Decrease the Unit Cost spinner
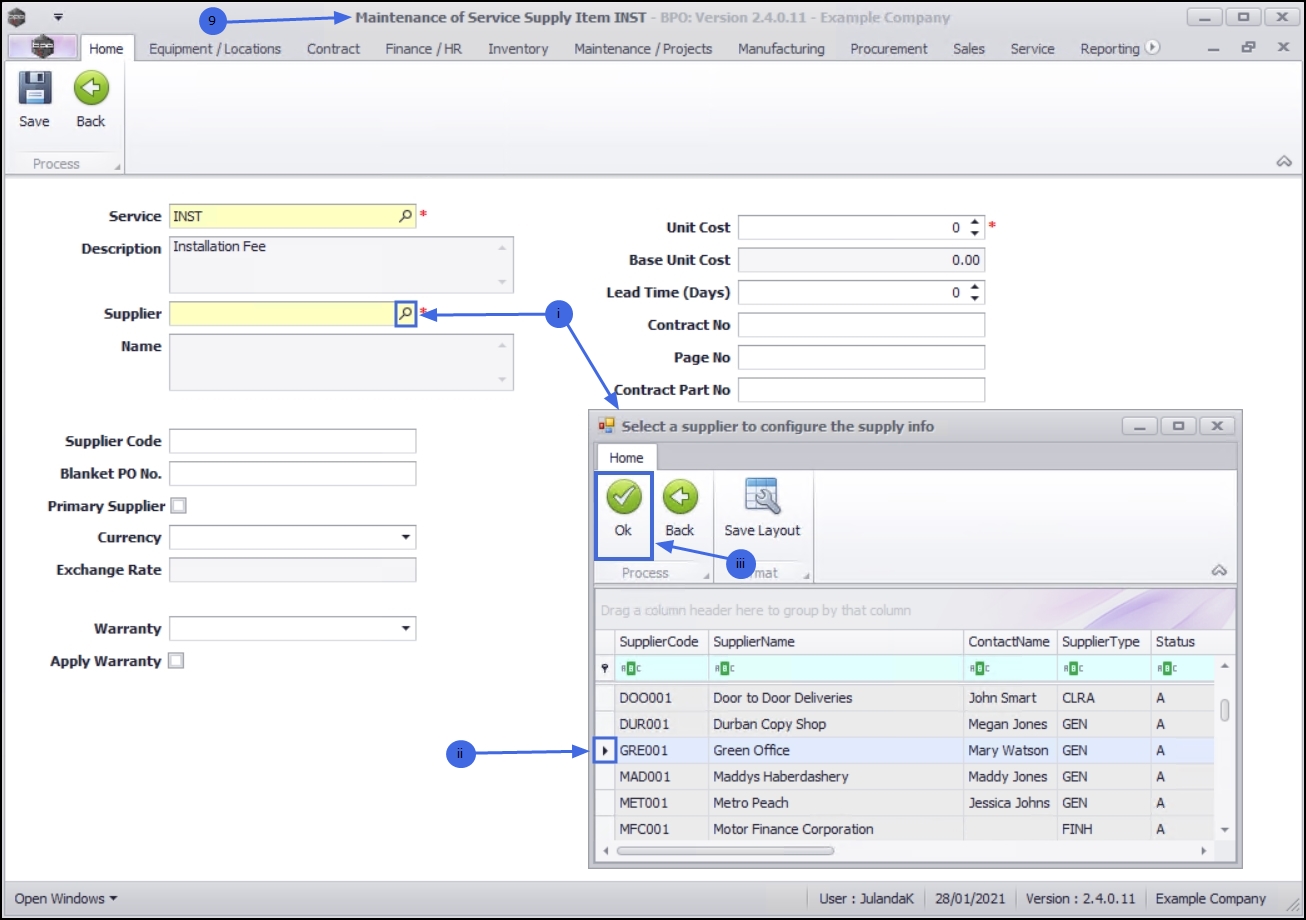Screen dimensions: 1306x920 pos(976,233)
